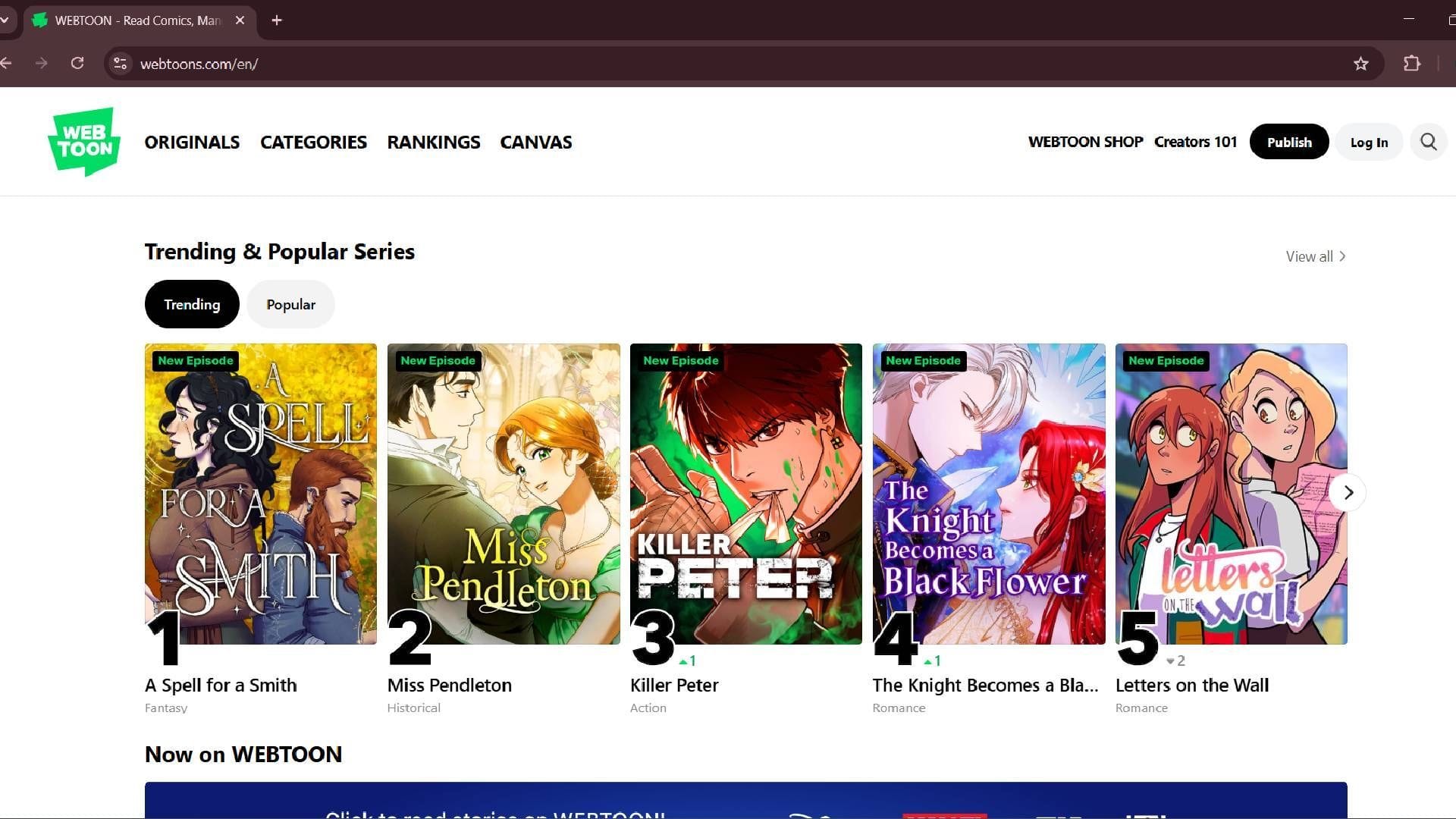Image resolution: width=1456 pixels, height=819 pixels.
Task: Open a new browser tab
Action: click(277, 20)
